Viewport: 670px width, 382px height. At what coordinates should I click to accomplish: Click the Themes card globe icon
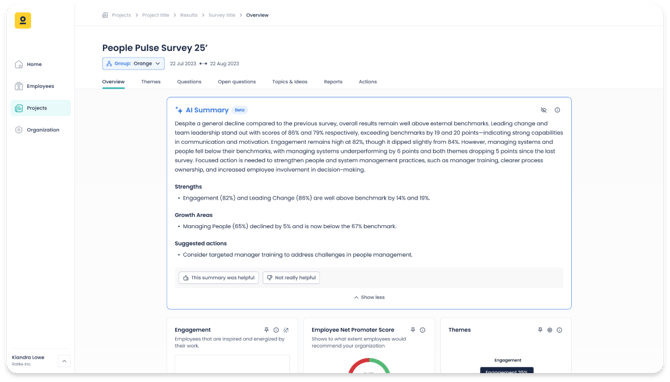point(550,330)
